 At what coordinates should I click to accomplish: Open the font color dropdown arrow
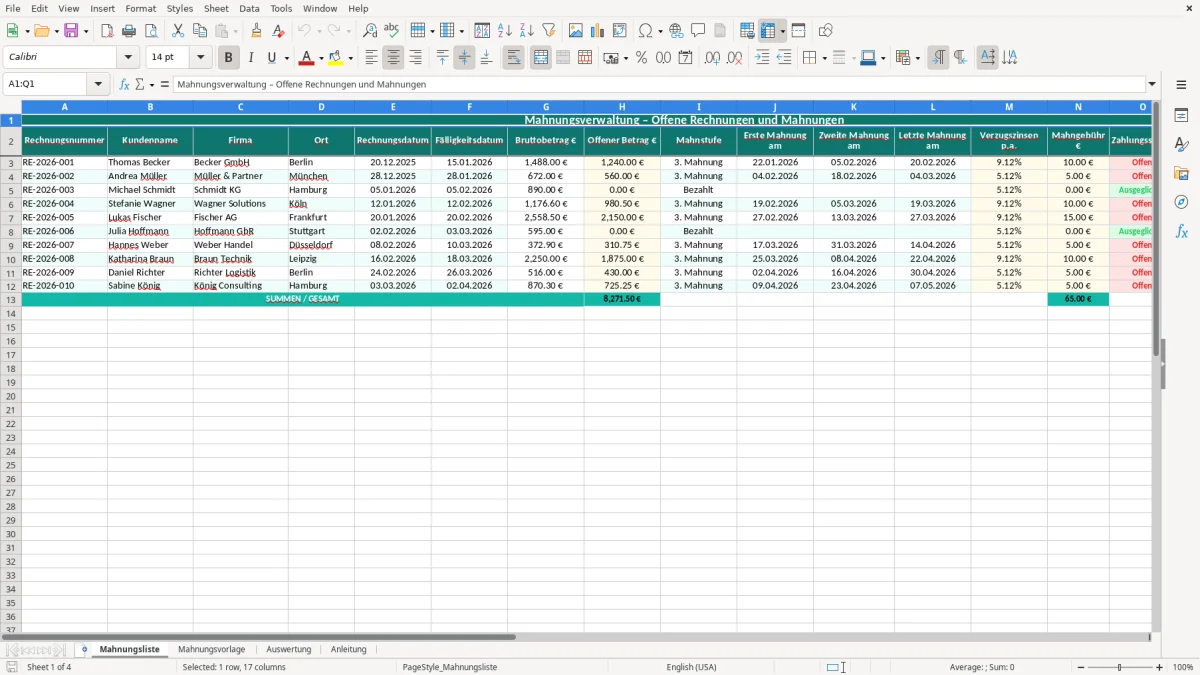tap(321, 58)
